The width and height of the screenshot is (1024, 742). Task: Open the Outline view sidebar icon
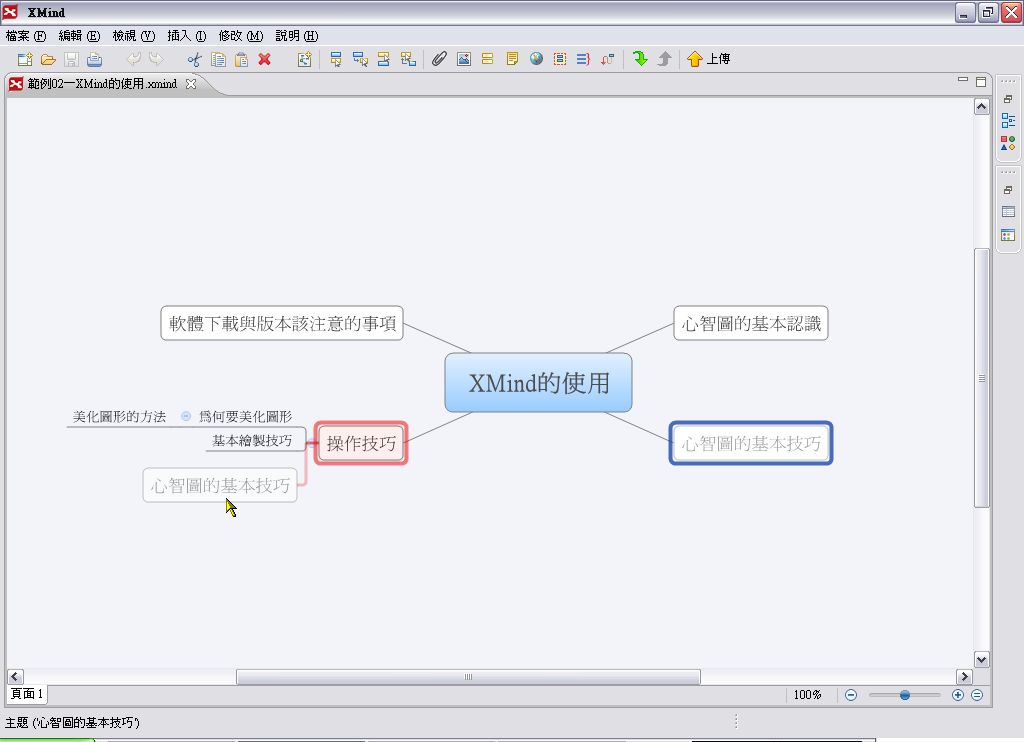pos(1008,121)
